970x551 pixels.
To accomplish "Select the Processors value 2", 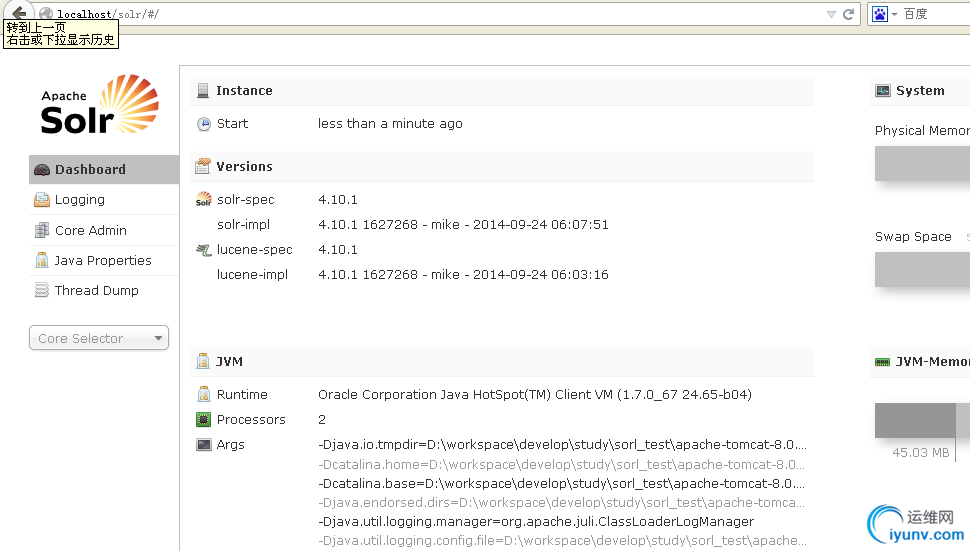I will pos(322,419).
